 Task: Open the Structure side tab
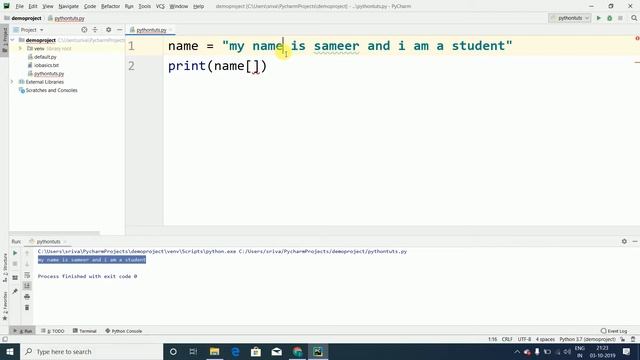click(x=5, y=267)
